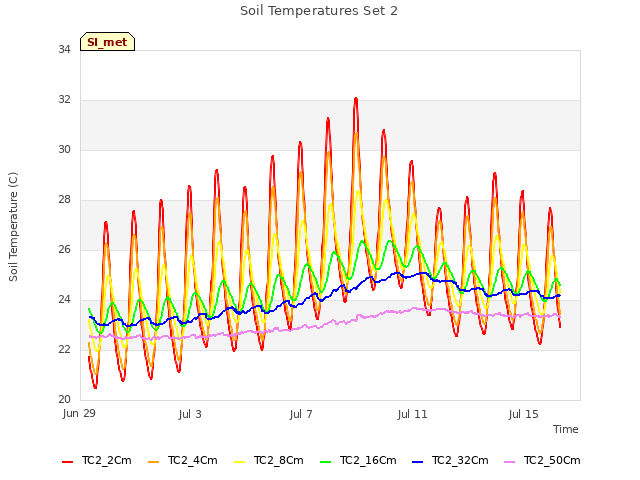The height and width of the screenshot is (480, 640).
Task: Click the 32 y-axis tick label
Action: (64, 100)
